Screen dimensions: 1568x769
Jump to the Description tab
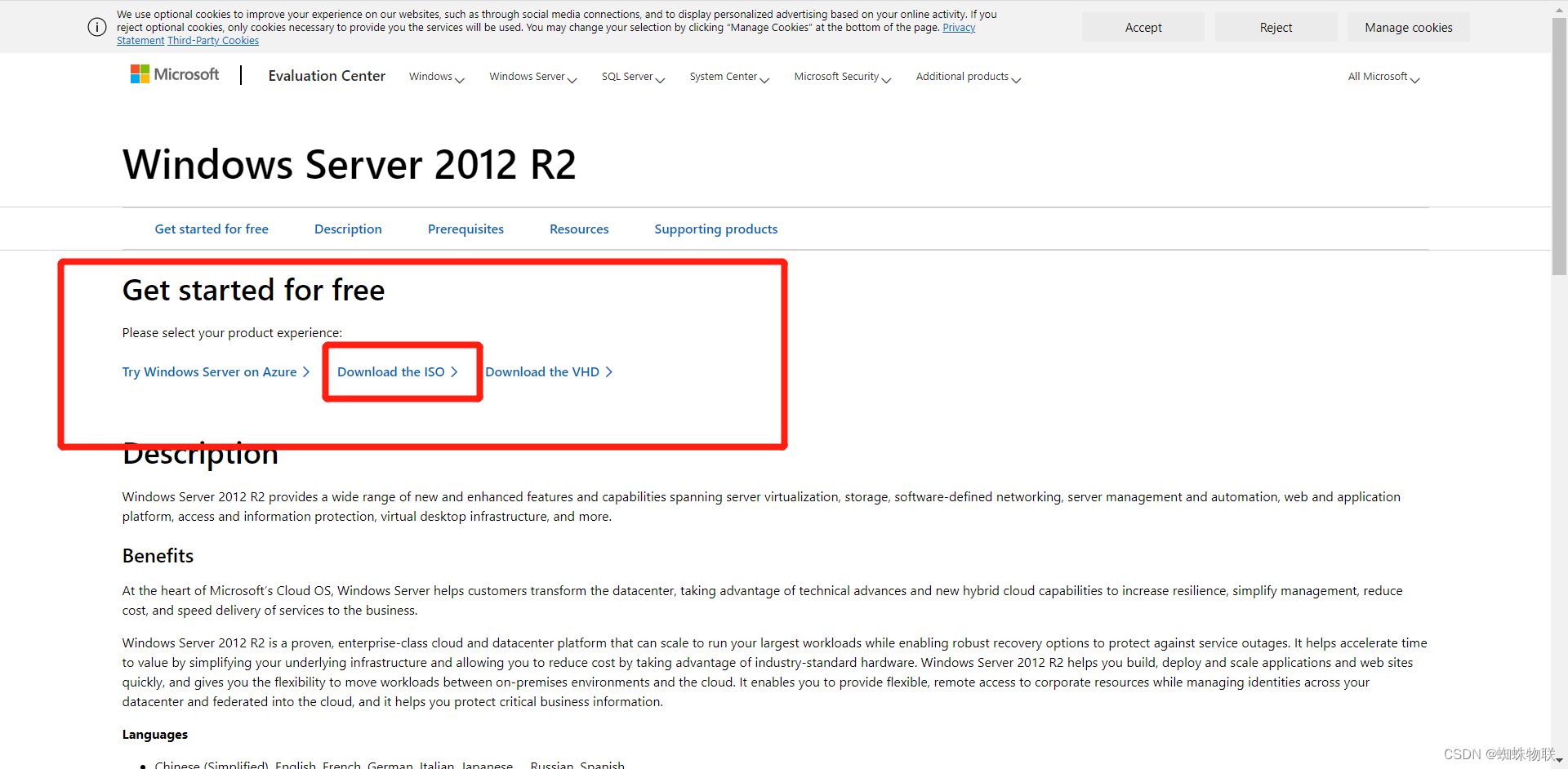[348, 229]
